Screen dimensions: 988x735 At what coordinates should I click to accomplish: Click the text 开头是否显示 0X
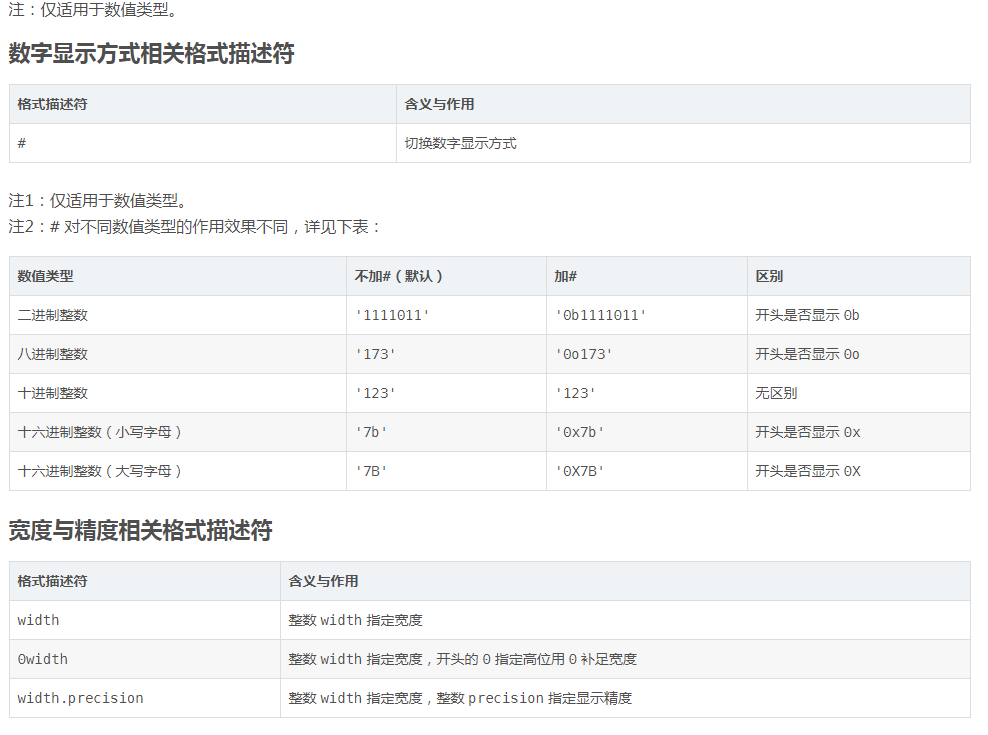[807, 471]
